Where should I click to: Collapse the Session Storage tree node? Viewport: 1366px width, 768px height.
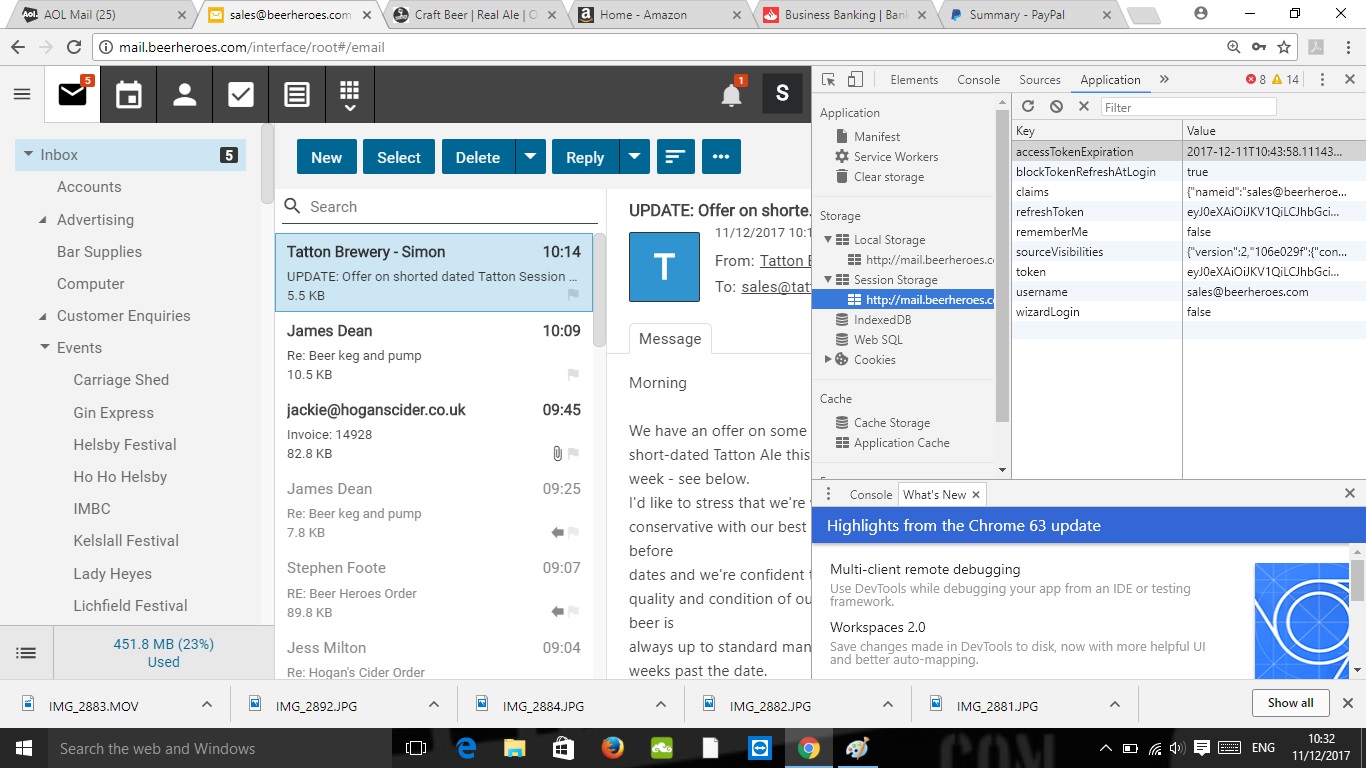[828, 280]
